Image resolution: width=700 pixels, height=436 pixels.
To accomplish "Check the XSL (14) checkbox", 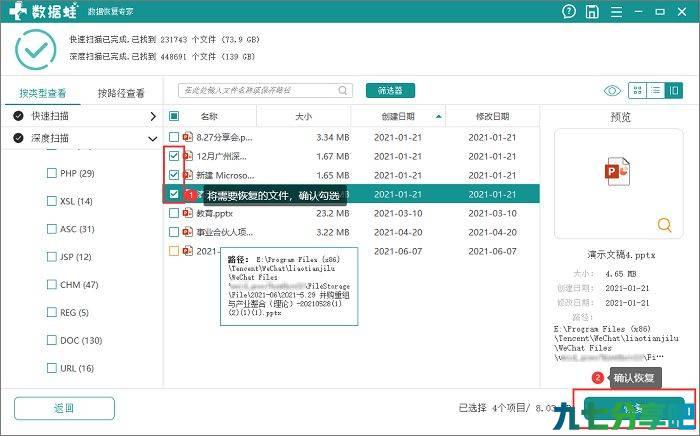I will point(52,201).
